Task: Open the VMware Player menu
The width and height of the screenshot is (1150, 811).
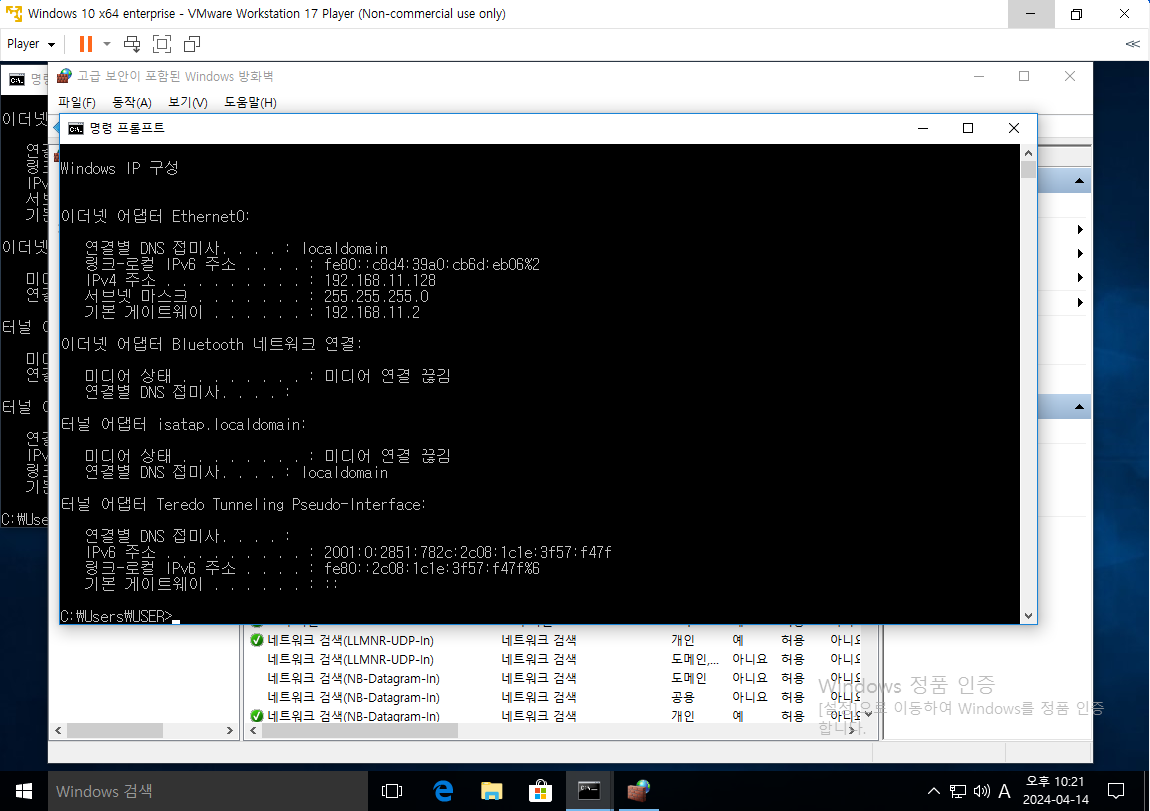Action: coord(31,44)
